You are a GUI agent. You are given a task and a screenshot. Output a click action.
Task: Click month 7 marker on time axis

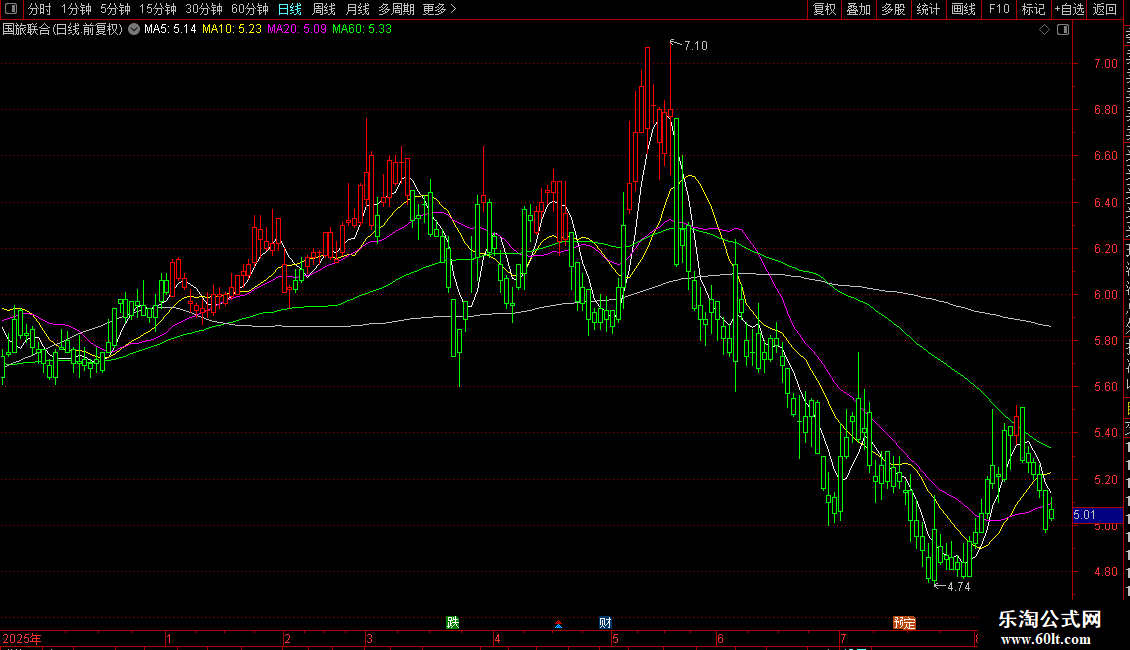tap(842, 639)
